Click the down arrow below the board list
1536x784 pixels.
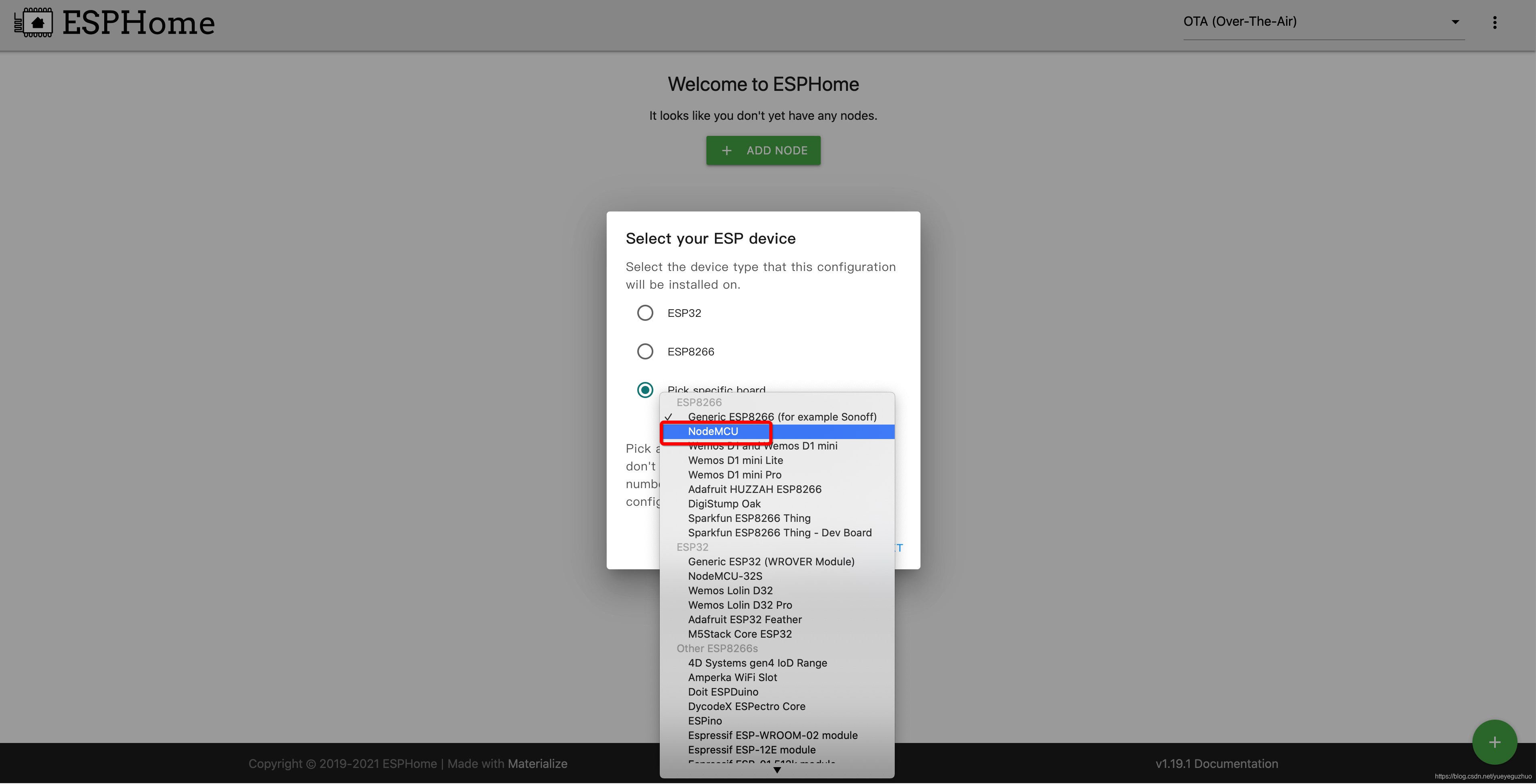(x=777, y=770)
